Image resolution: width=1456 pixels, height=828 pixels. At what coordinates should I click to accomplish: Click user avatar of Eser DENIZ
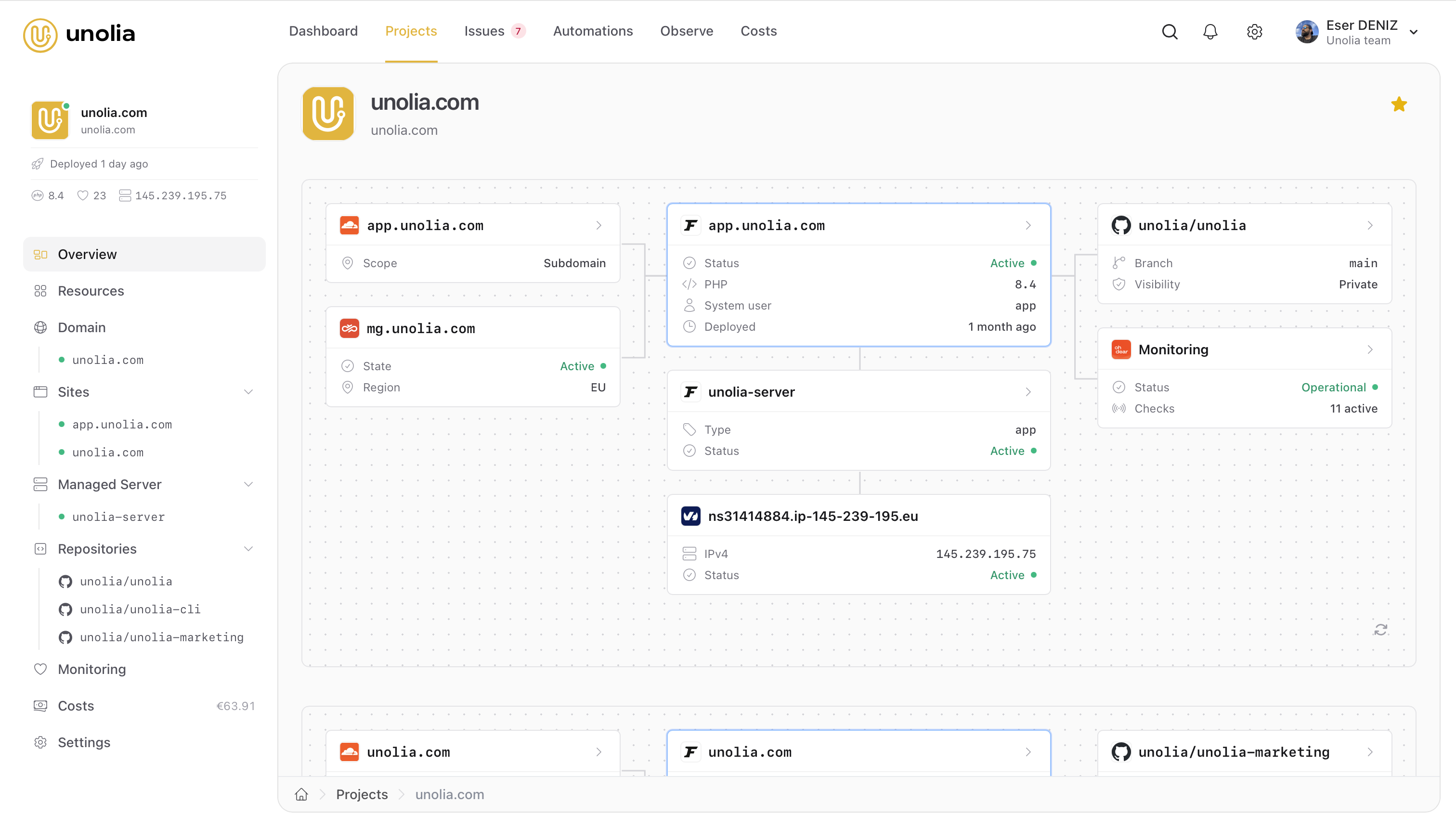pos(1306,32)
